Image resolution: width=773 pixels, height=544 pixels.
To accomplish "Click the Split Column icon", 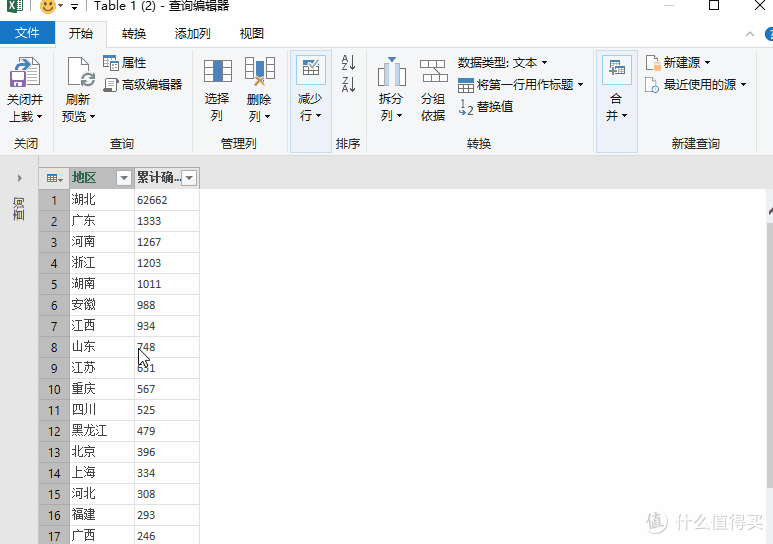I will point(391,73).
